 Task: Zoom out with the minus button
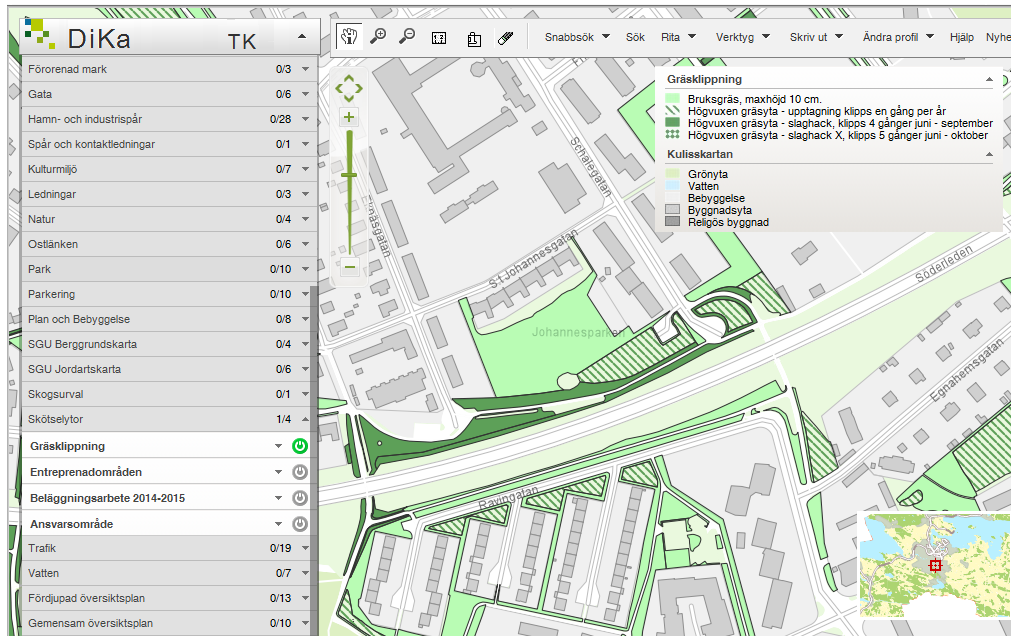(350, 266)
